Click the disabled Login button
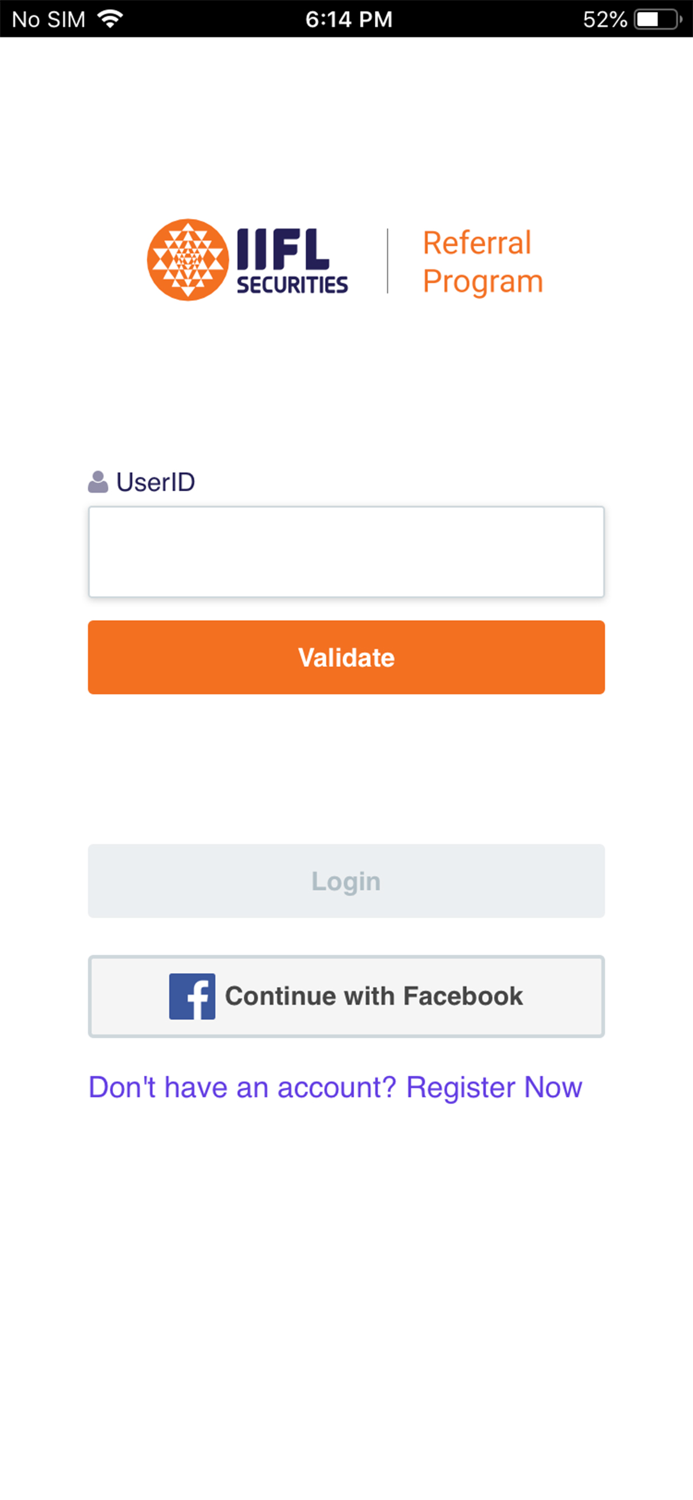 click(346, 880)
